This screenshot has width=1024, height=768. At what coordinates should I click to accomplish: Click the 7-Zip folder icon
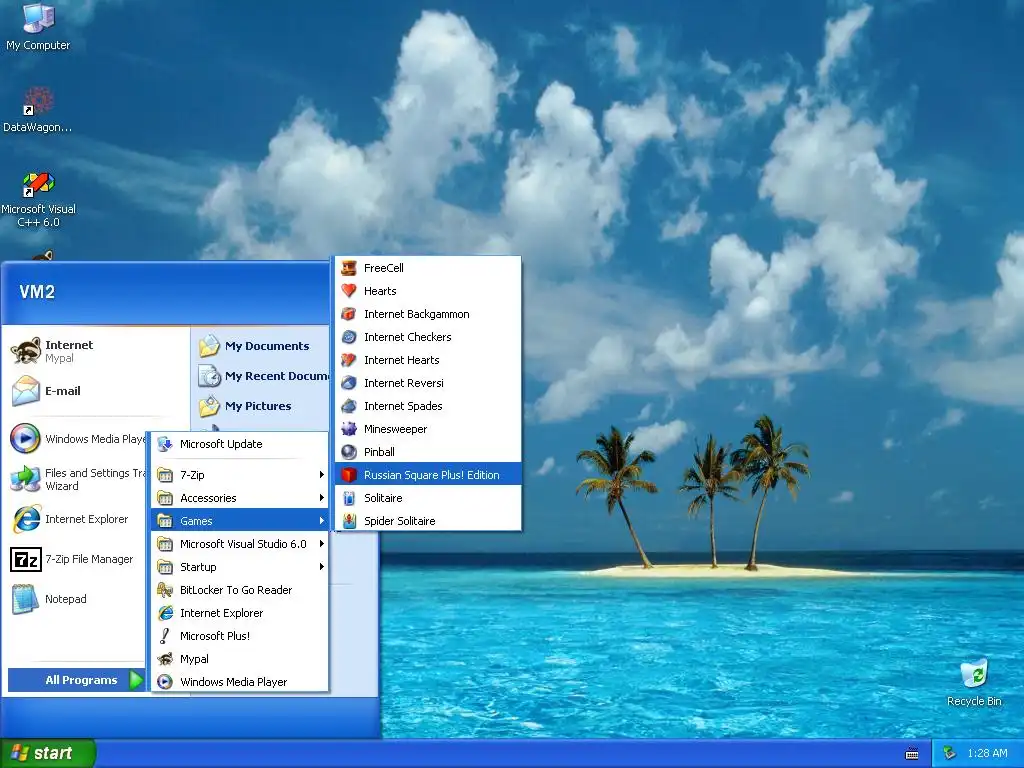point(165,475)
